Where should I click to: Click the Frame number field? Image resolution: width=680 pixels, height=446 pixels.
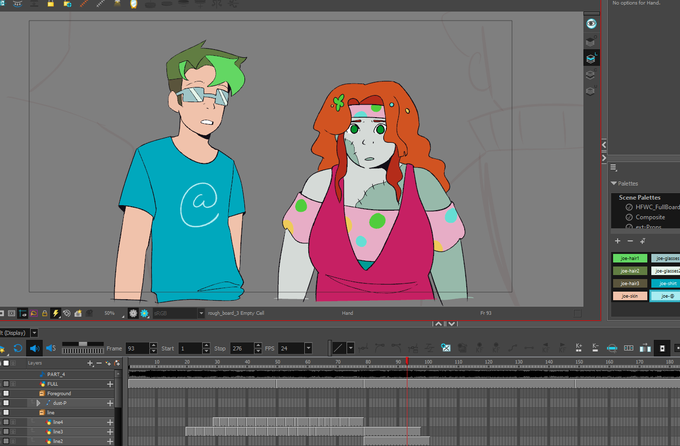[137, 348]
